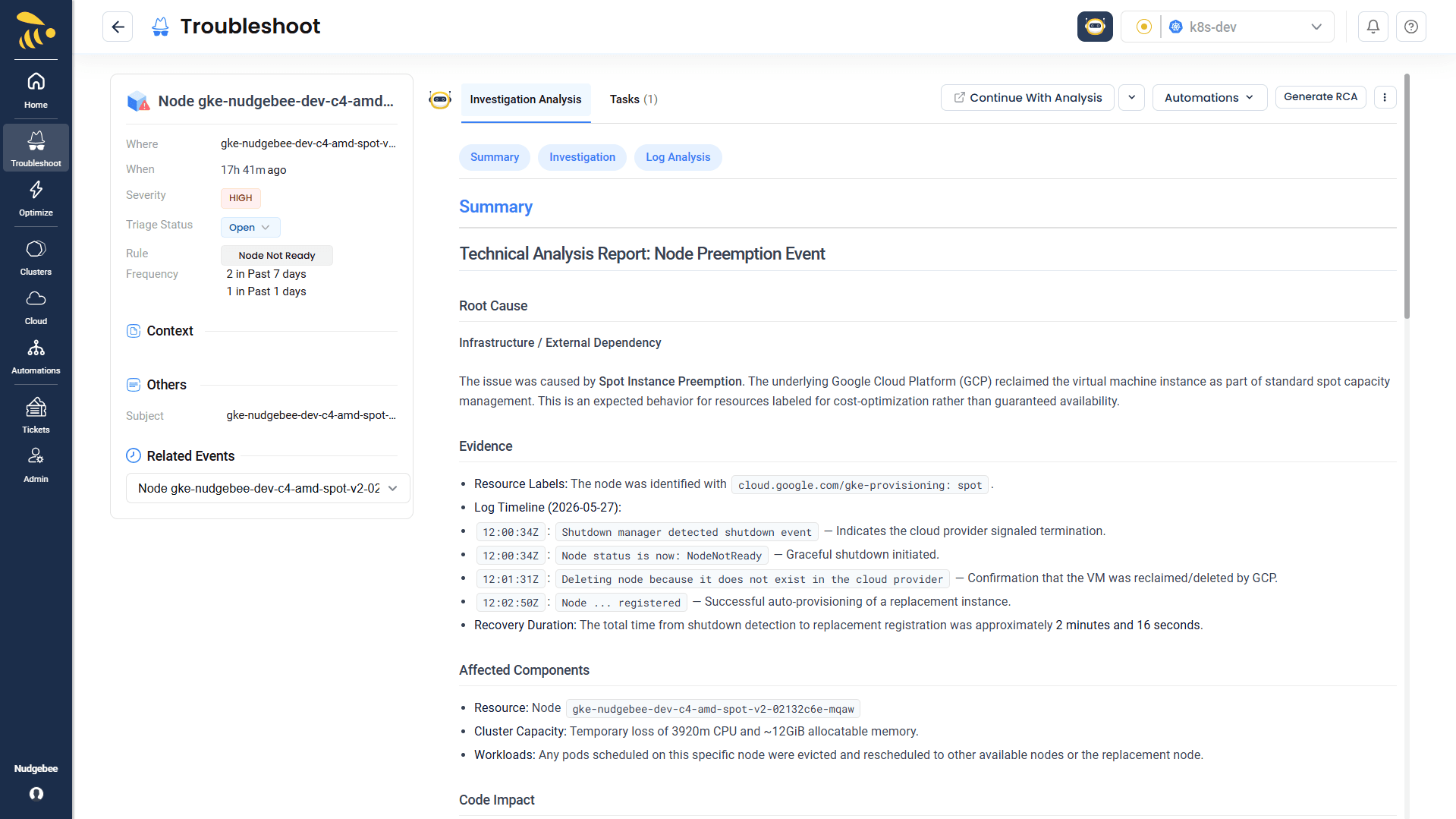Click the Summary section heading

point(495,206)
